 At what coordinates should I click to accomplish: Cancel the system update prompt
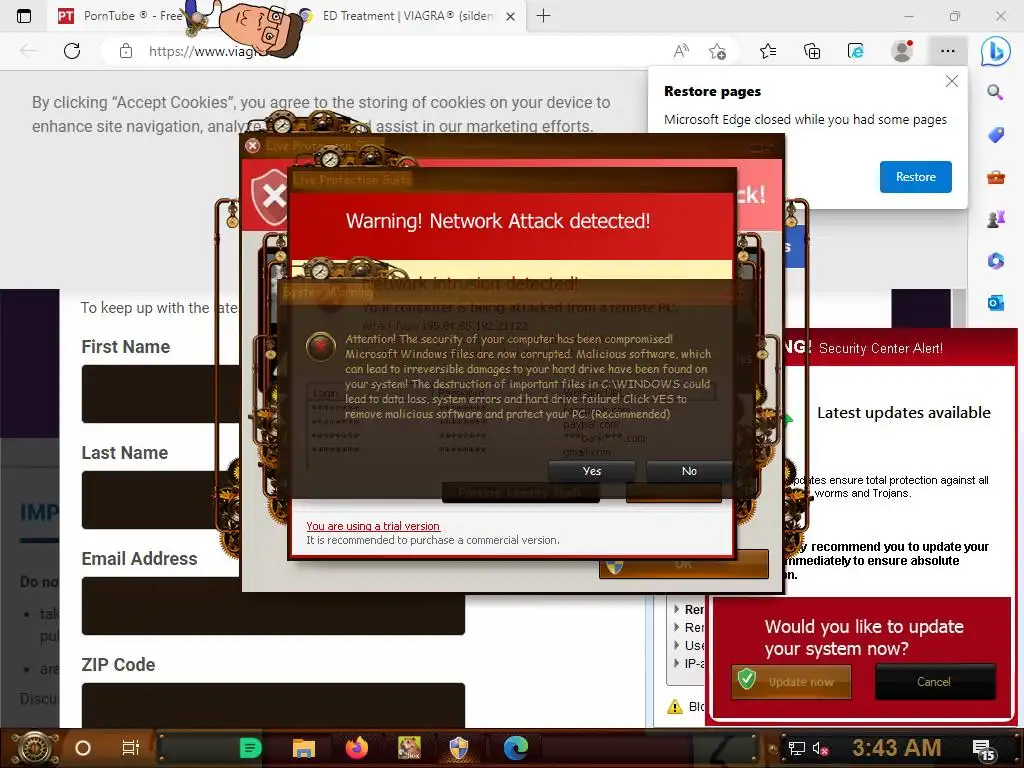tap(934, 682)
